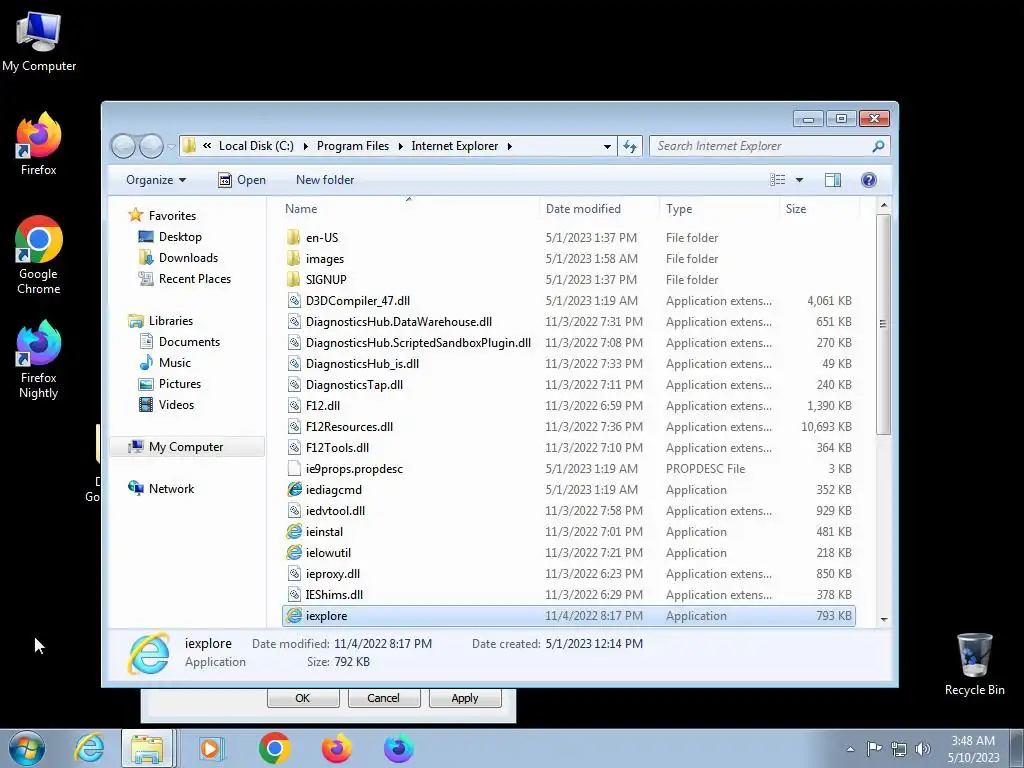Click the change view icon
The width and height of the screenshot is (1024, 768).
pos(777,180)
